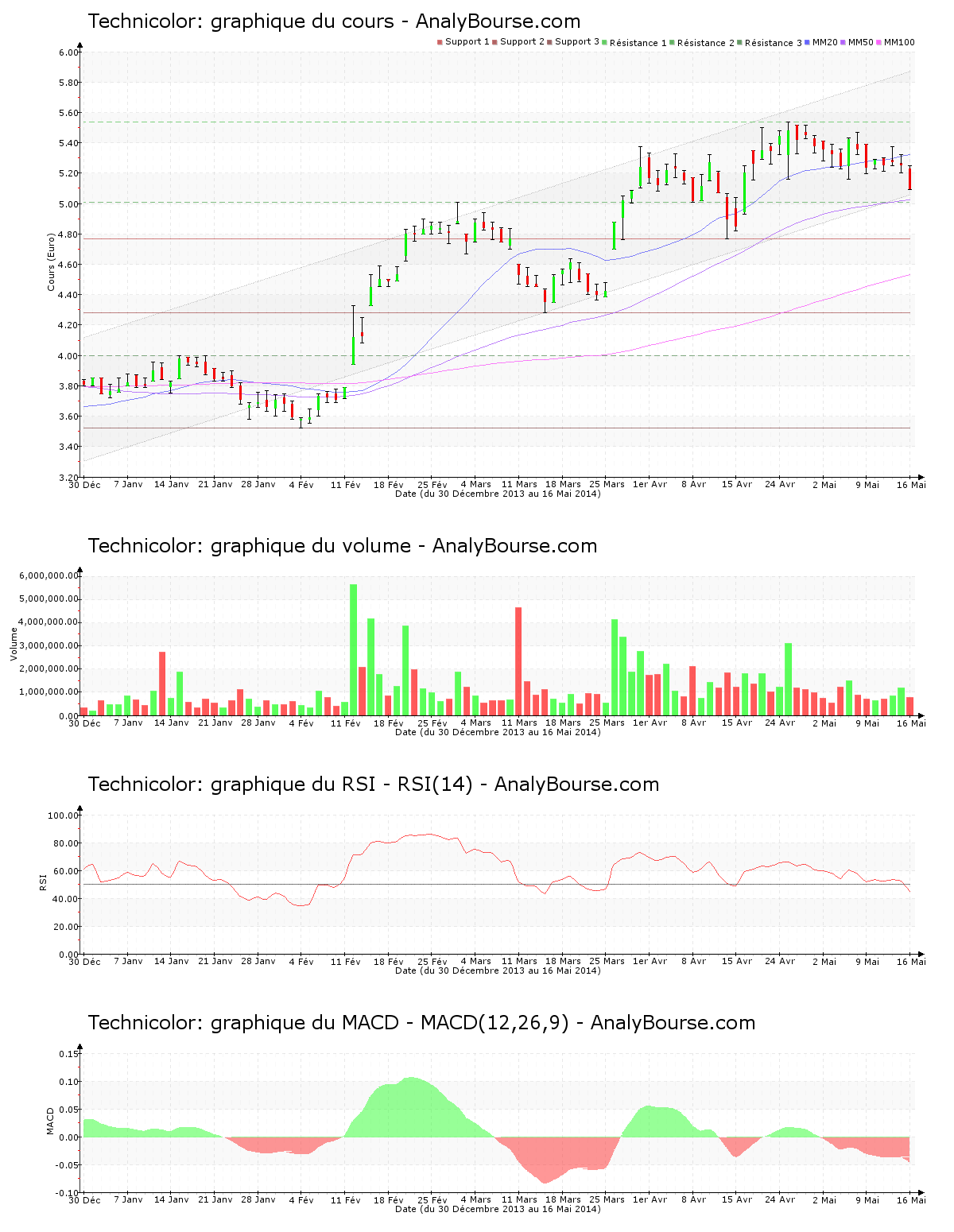This screenshot has width=954, height=1232.
Task: Click the 'RSI' vertical axis label
Action: click(x=43, y=881)
